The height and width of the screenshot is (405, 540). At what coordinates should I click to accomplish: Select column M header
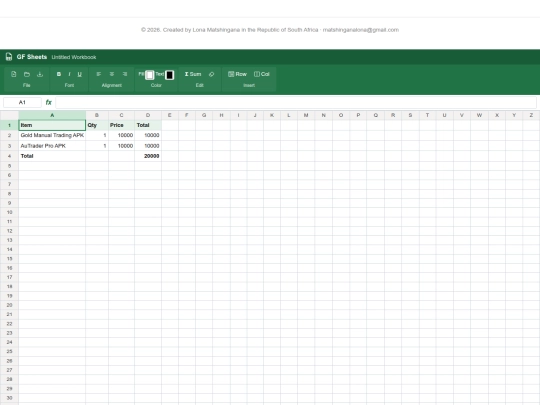click(306, 115)
